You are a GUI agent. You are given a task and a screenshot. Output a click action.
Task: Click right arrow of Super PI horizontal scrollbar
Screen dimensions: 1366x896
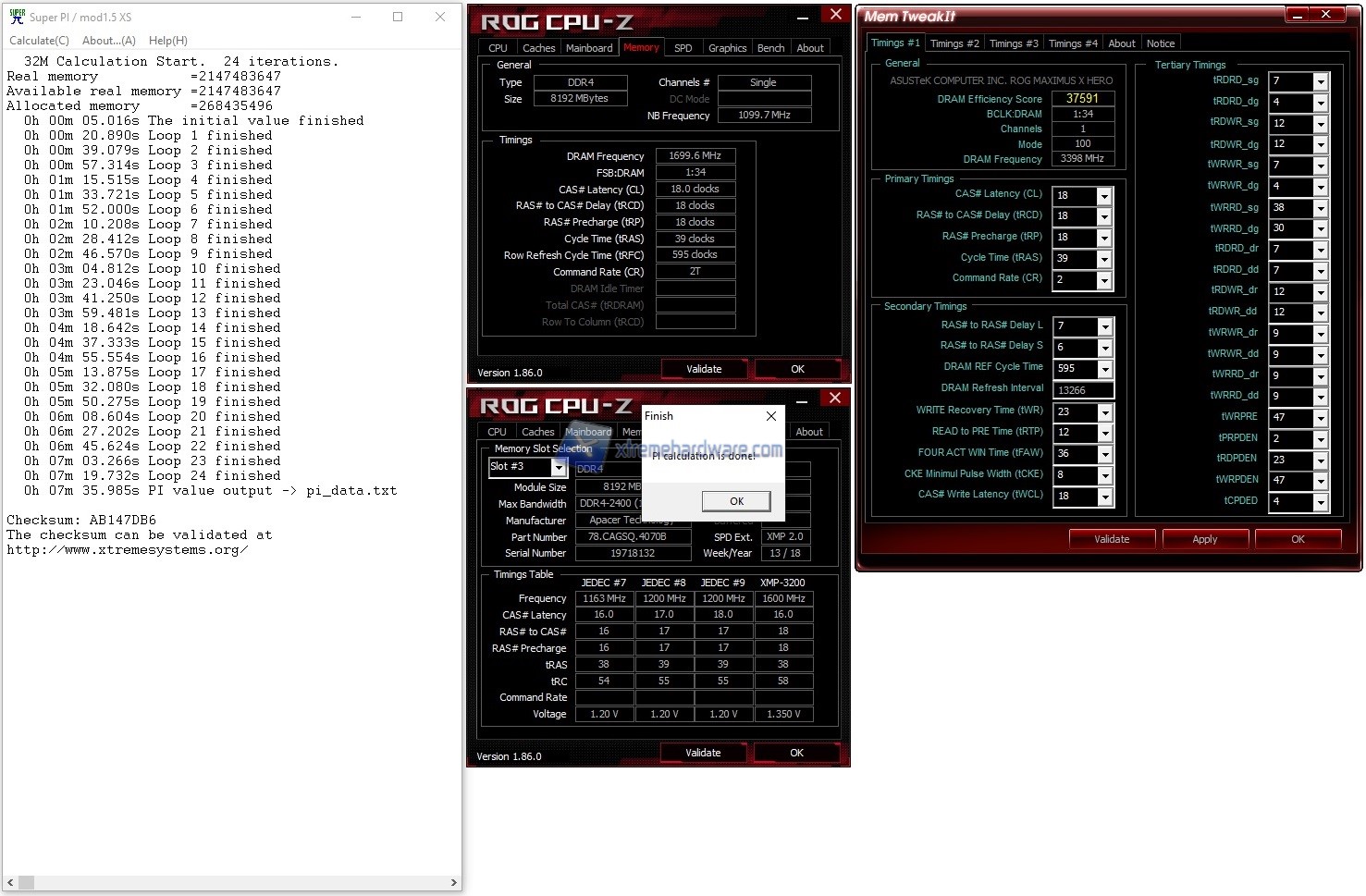point(453,883)
